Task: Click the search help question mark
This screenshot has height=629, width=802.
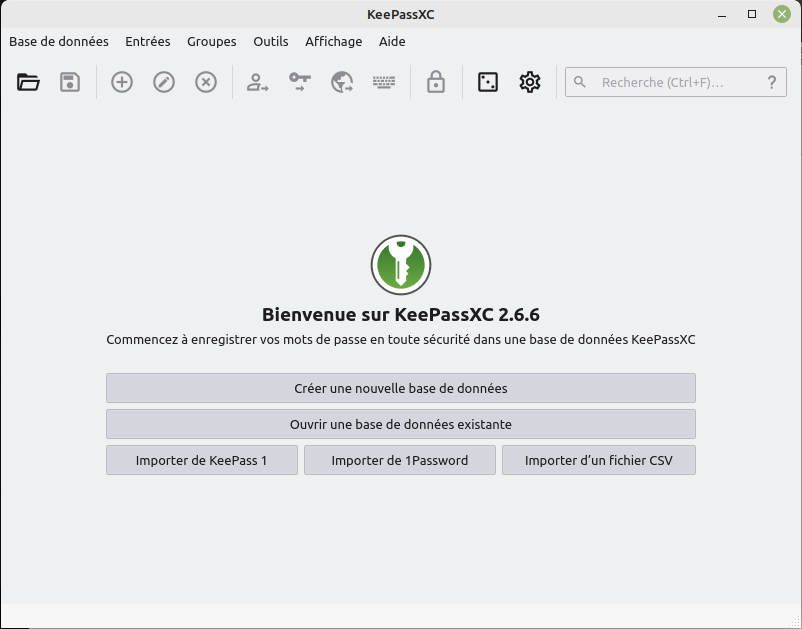Action: click(772, 82)
